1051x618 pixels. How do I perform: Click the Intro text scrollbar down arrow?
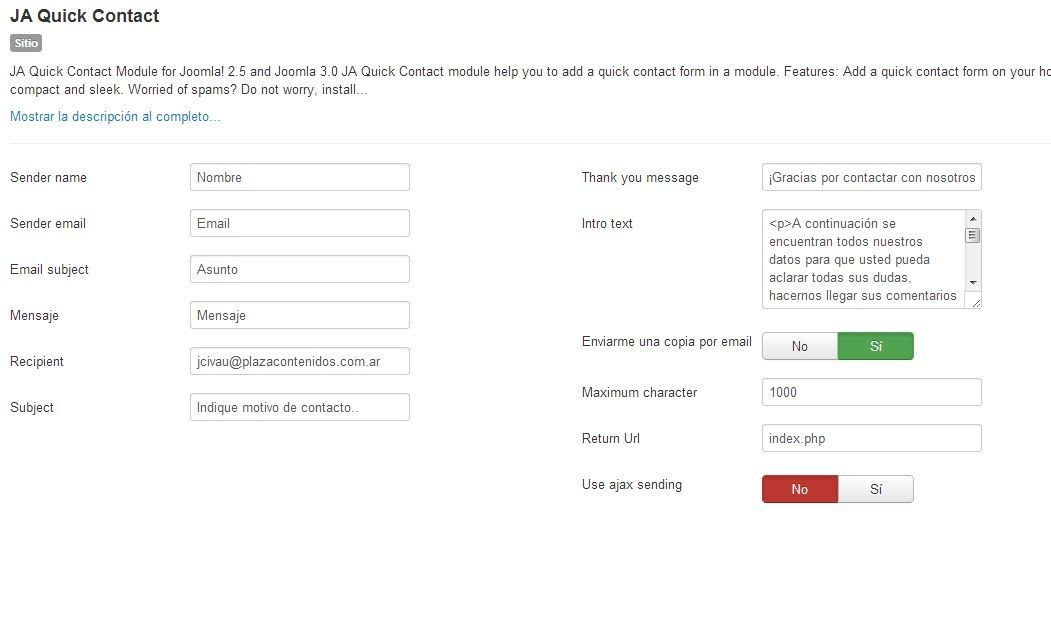pyautogui.click(x=973, y=283)
